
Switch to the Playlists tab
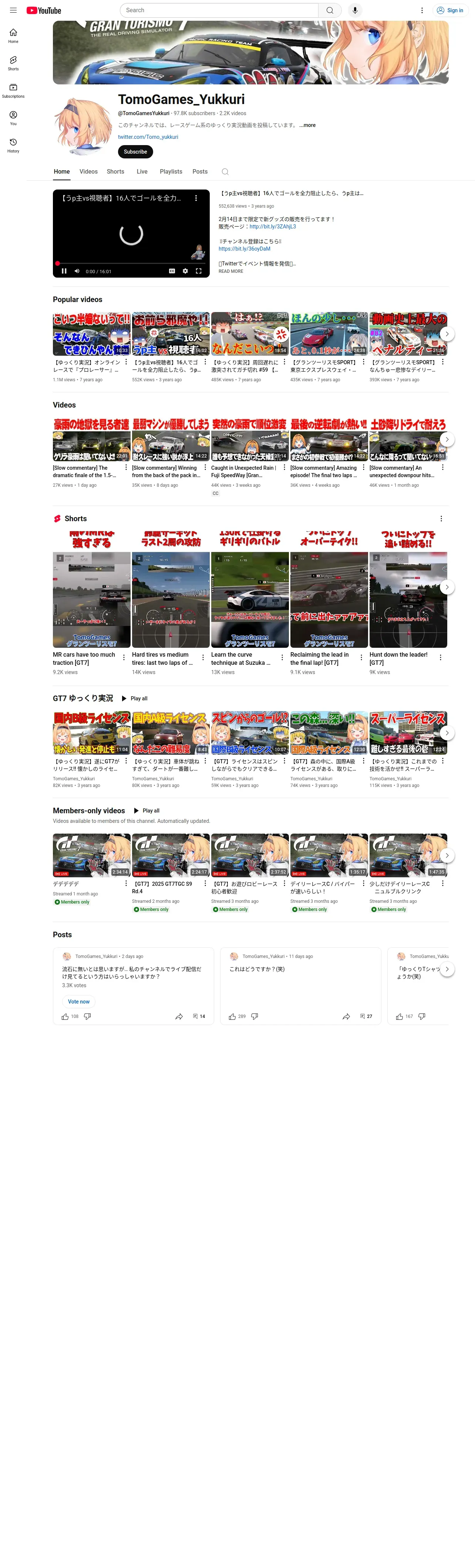point(171,172)
